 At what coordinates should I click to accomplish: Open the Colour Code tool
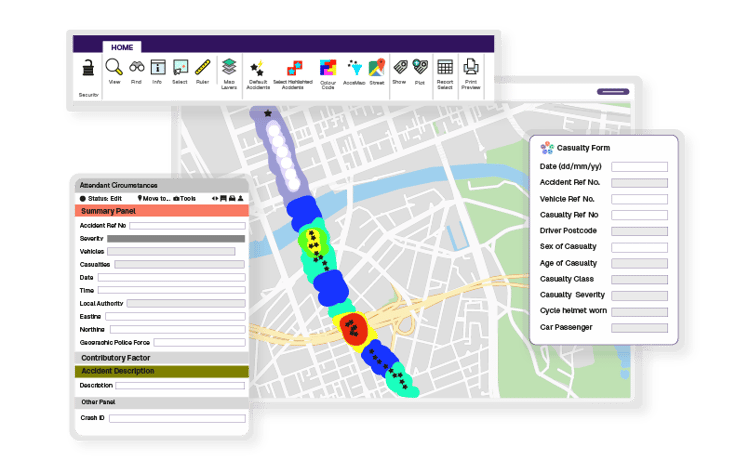(328, 68)
